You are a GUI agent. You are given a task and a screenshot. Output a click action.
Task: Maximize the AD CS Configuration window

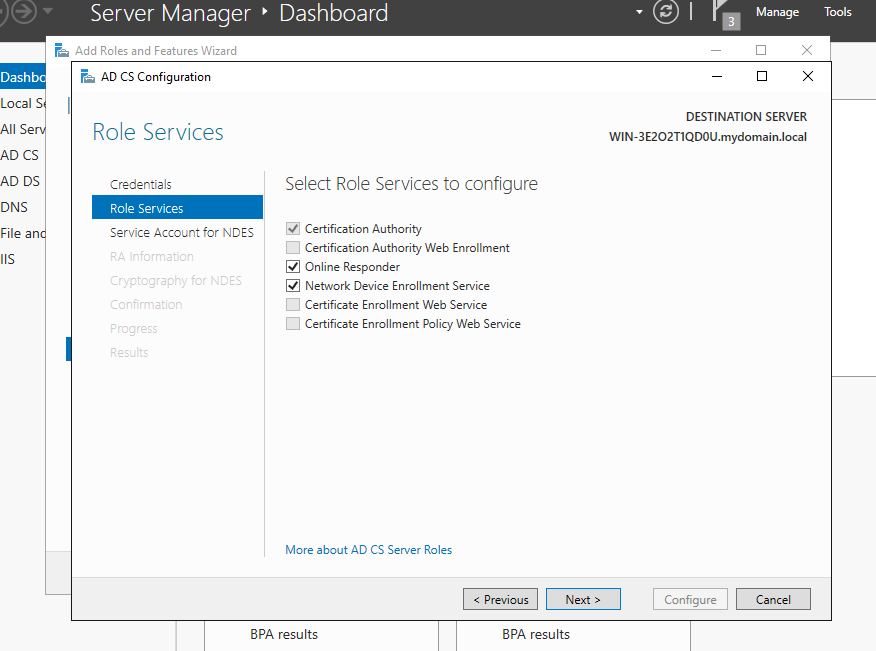click(x=761, y=77)
